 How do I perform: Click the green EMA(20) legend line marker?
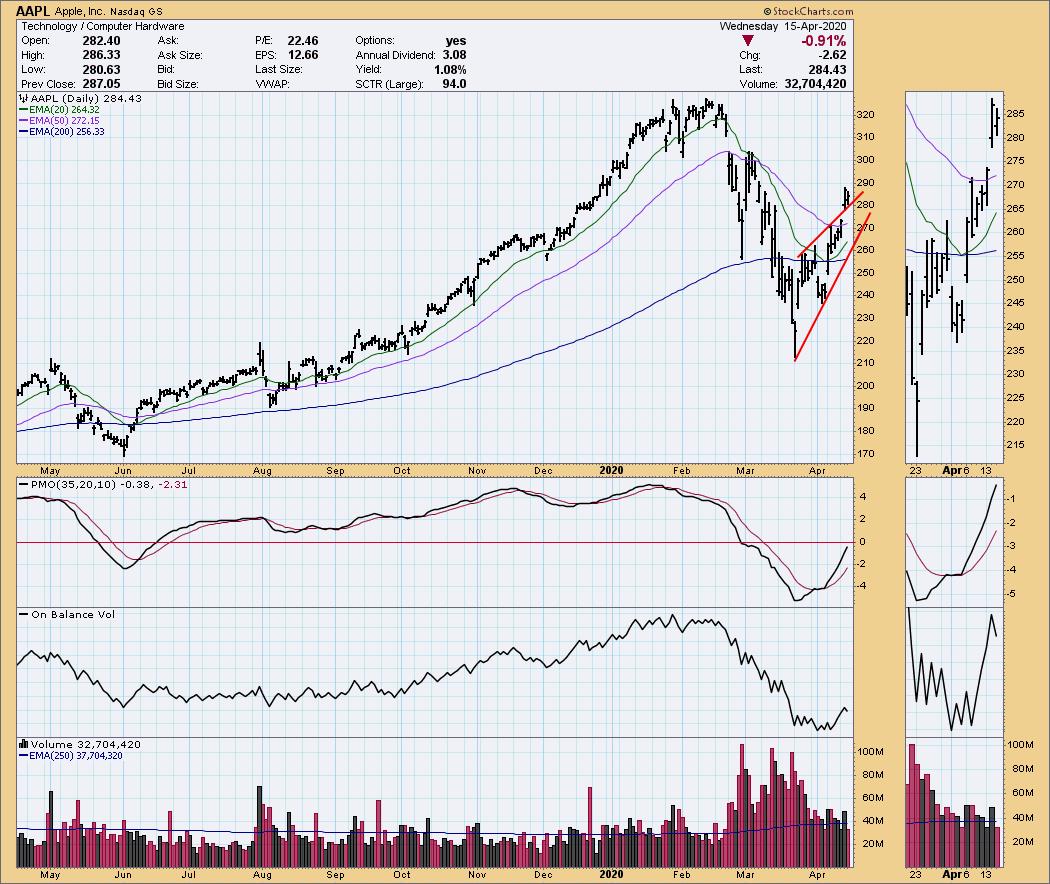[x=23, y=109]
